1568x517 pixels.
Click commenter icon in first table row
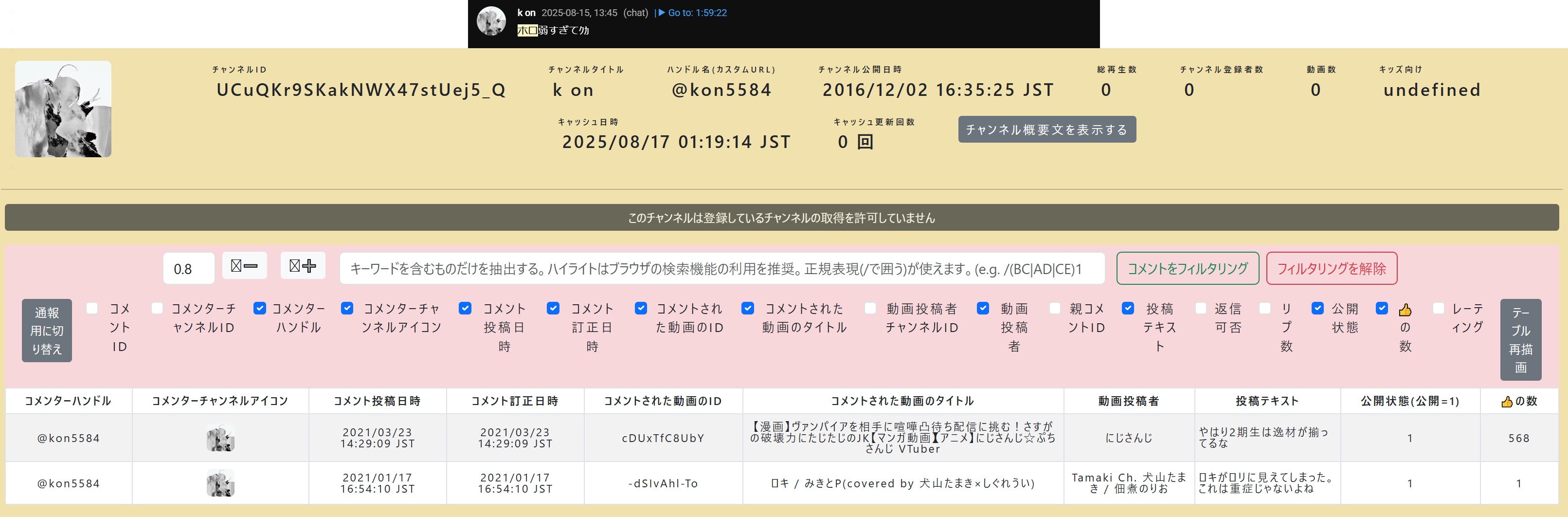(x=220, y=439)
